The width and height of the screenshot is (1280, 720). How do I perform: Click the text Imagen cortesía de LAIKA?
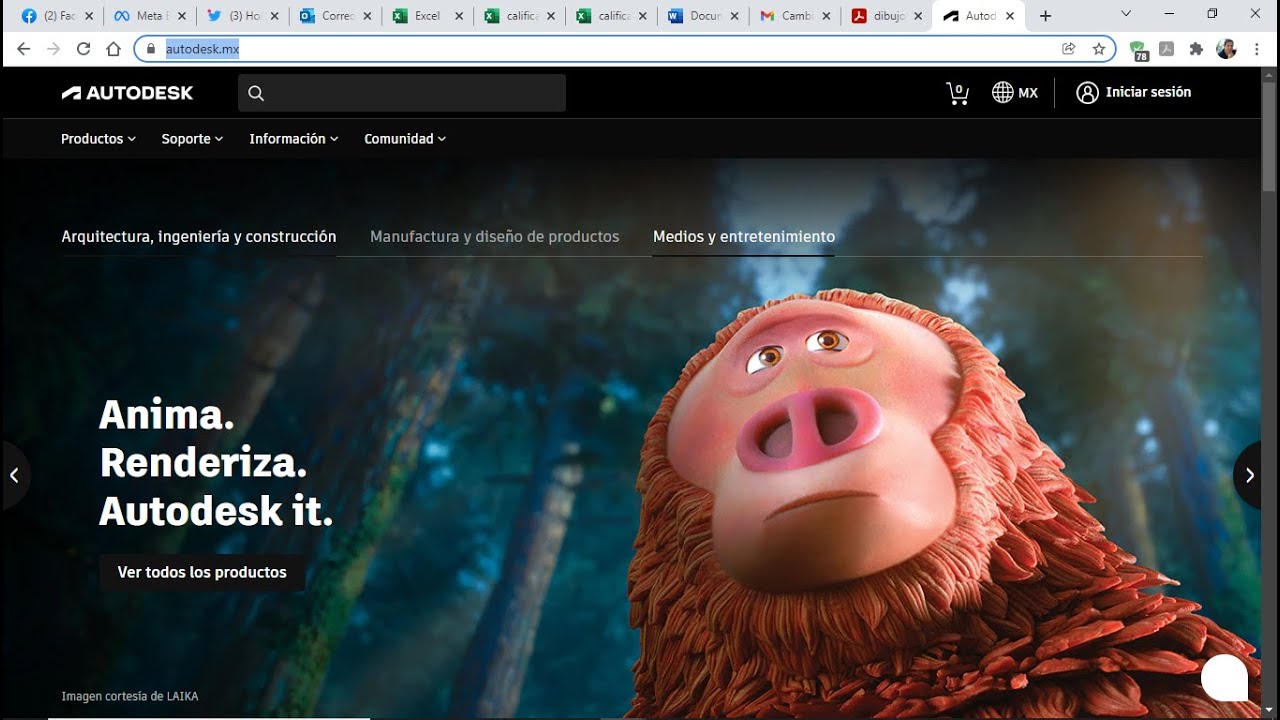(130, 696)
